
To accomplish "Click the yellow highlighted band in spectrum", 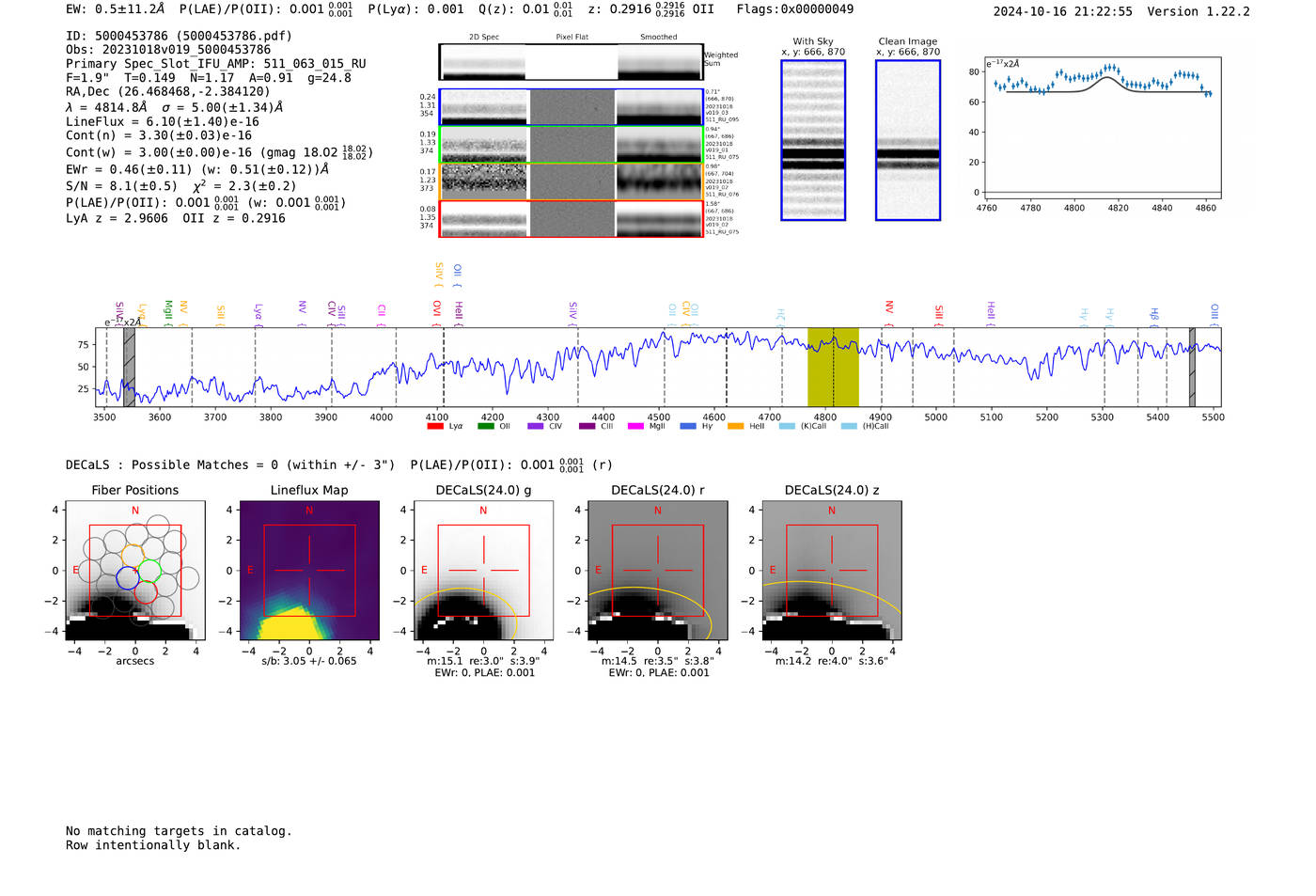I will click(833, 367).
